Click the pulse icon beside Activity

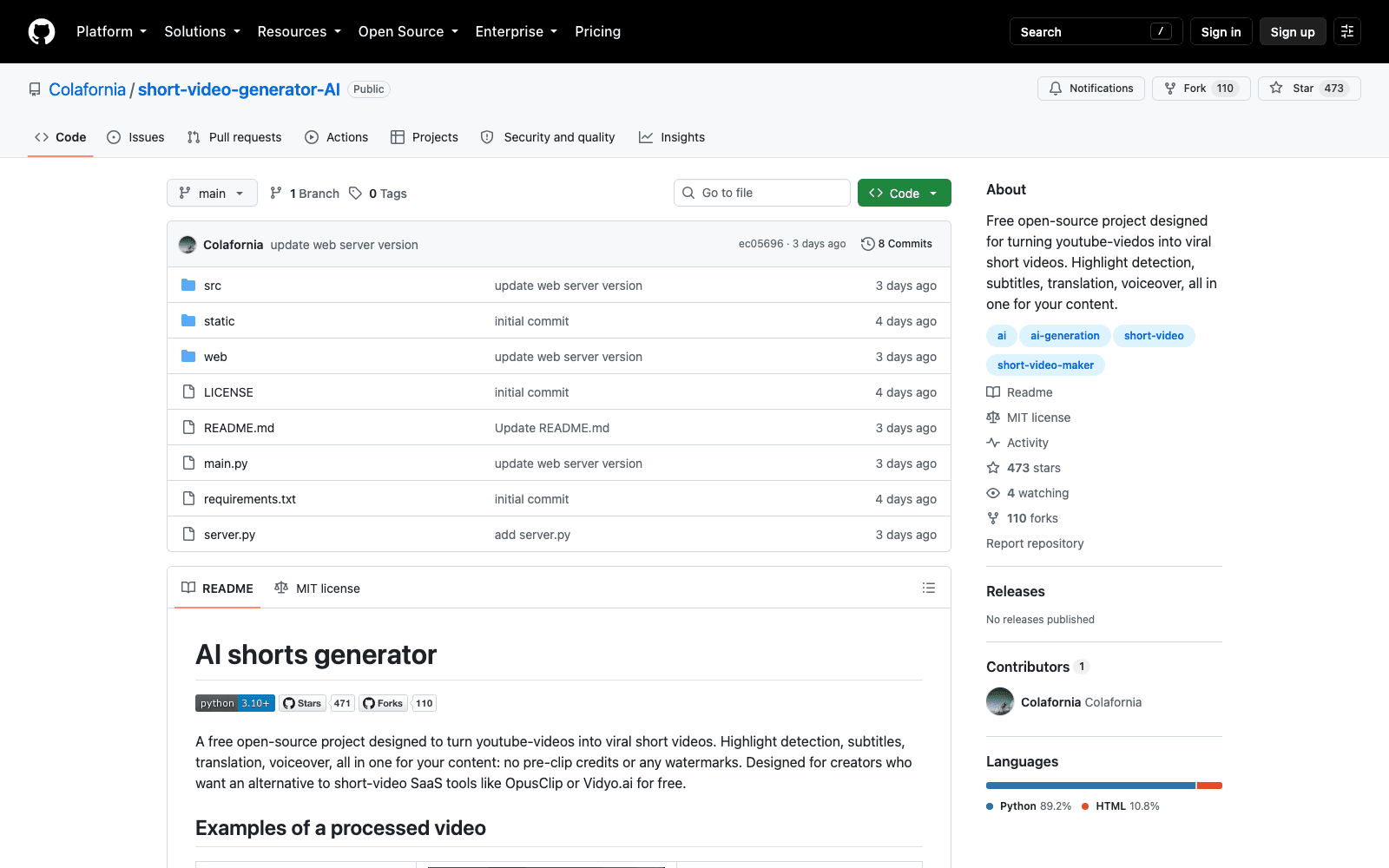(993, 443)
